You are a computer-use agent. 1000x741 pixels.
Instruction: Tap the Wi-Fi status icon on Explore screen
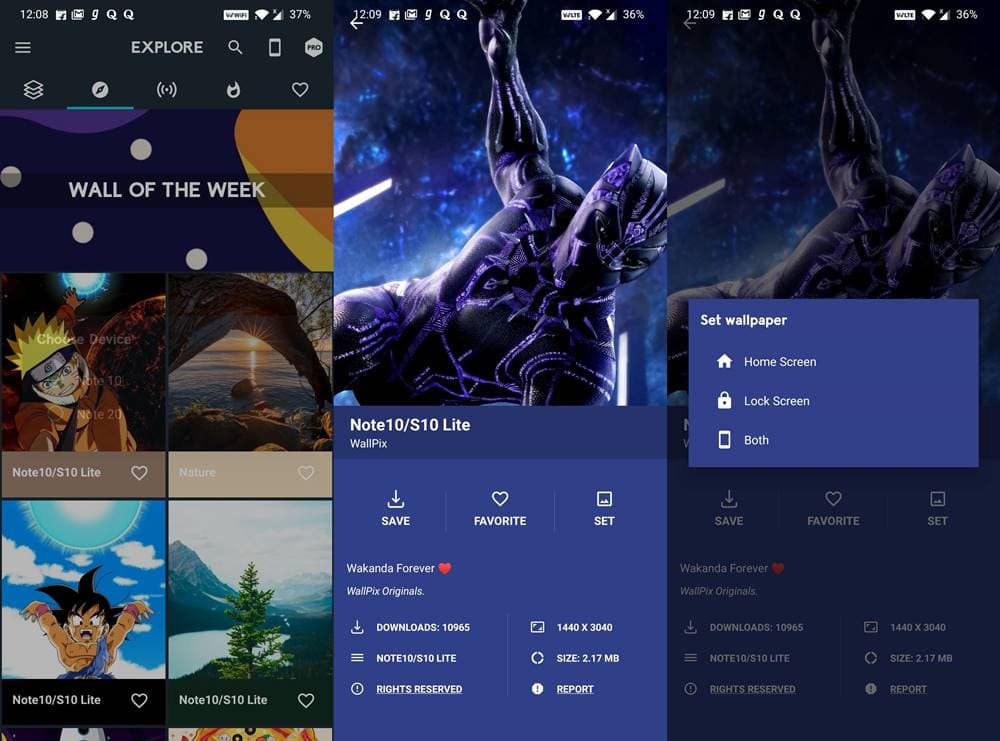[261, 14]
